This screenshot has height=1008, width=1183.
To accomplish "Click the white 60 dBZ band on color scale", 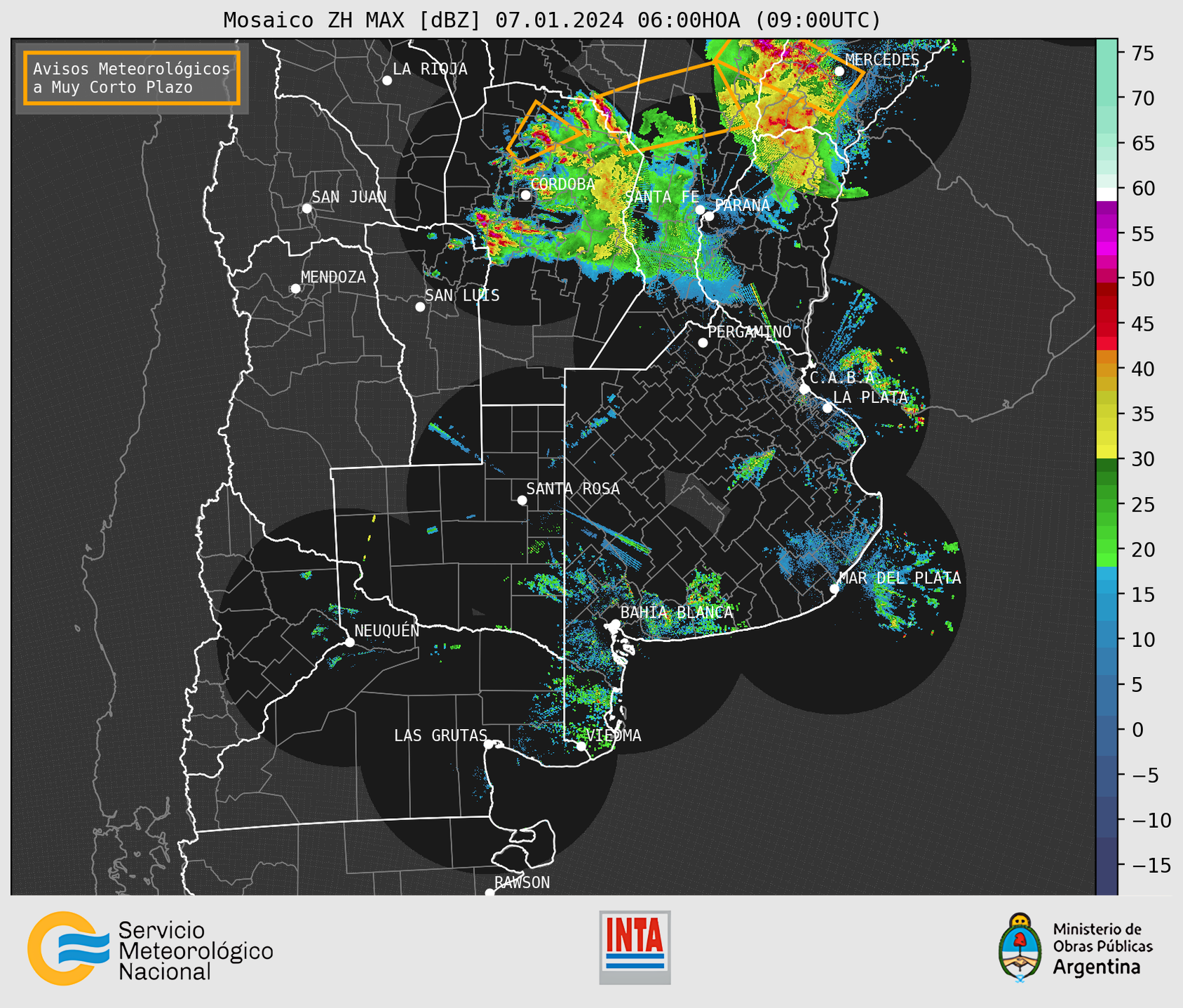I will [1107, 194].
